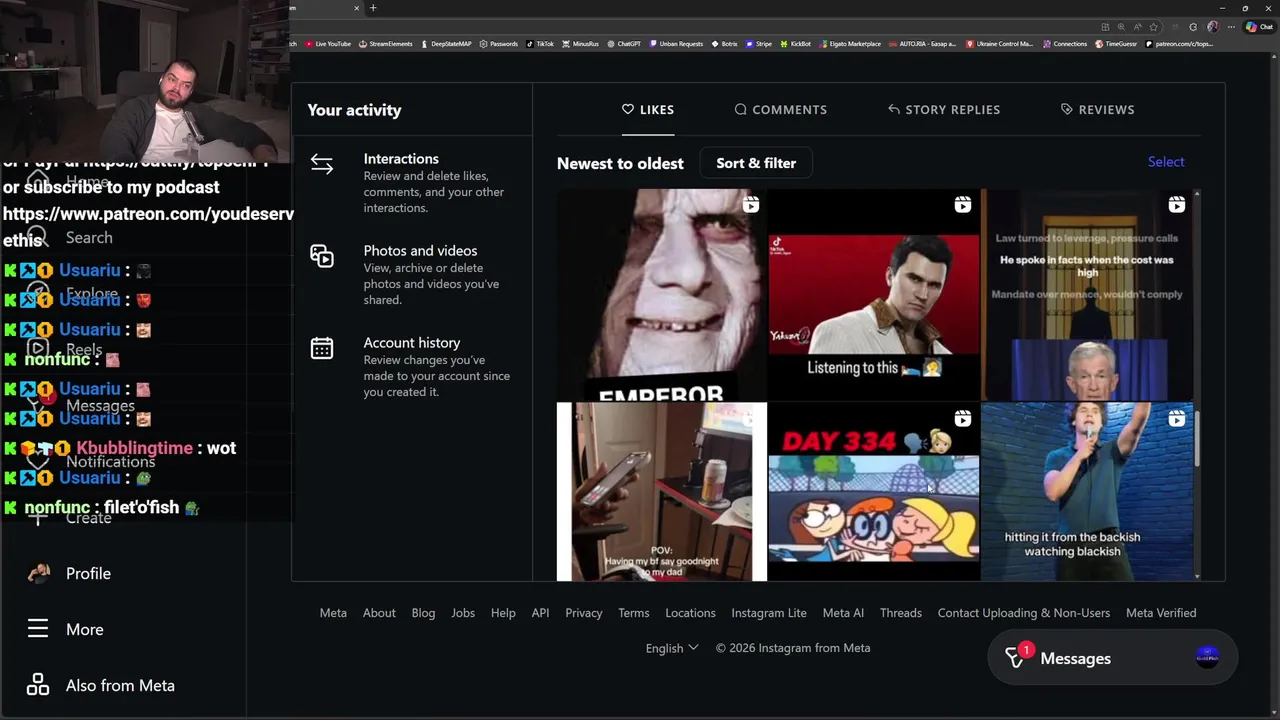
Task: Open the 'Law turned to leverage' reel
Action: 1087,295
